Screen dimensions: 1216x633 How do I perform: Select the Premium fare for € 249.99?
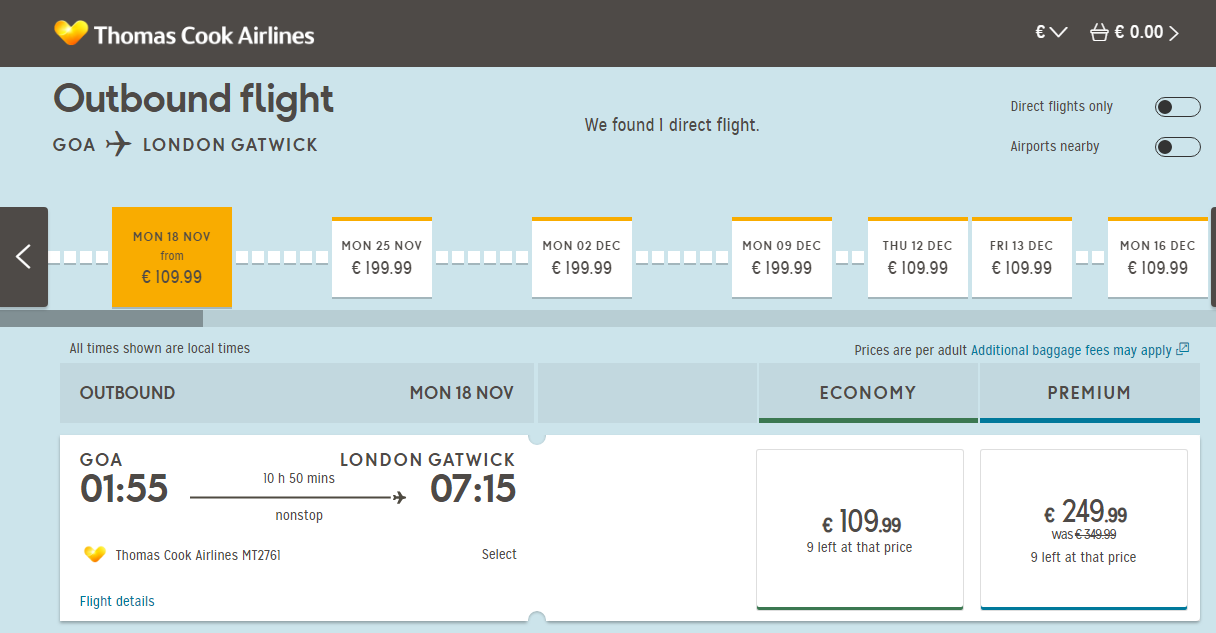click(x=1084, y=529)
